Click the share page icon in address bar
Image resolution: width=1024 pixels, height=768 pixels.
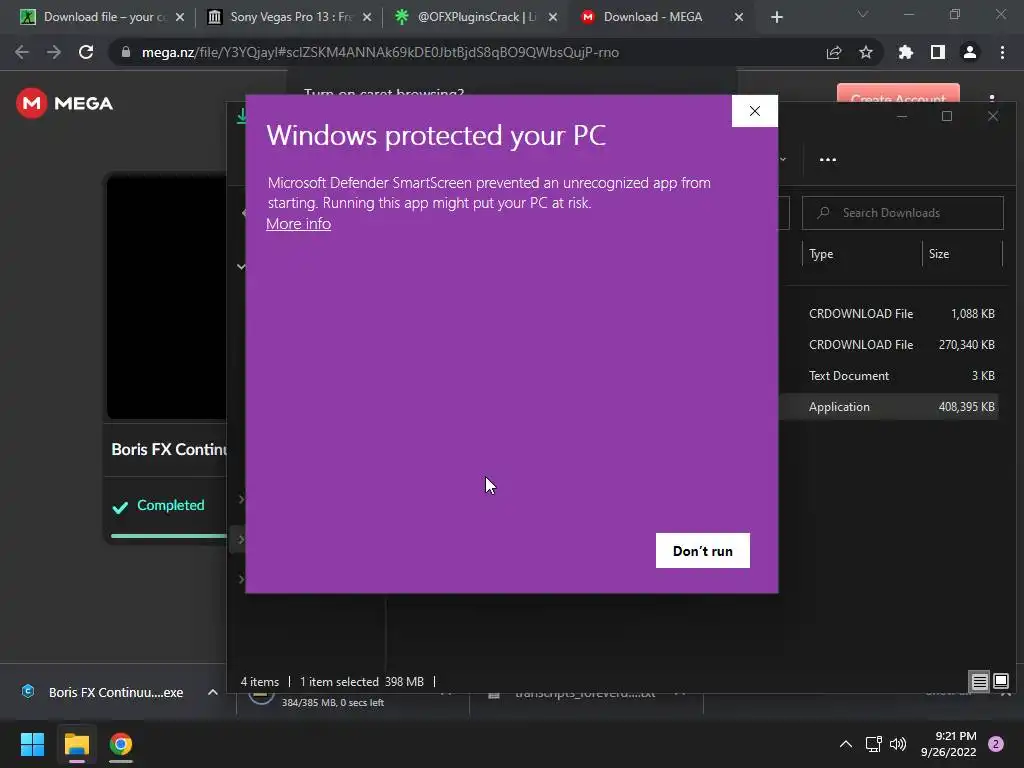(x=834, y=52)
